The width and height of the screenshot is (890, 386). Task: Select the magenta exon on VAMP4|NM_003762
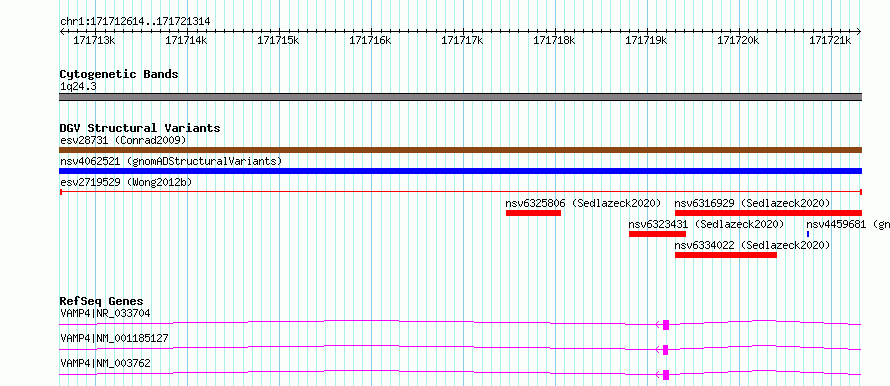[666, 375]
